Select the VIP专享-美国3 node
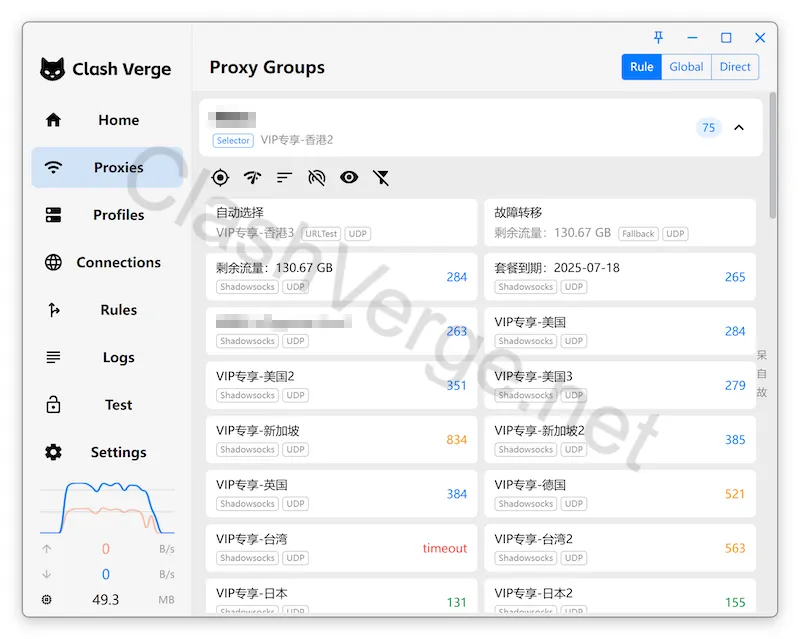Viewport: 800px width, 639px height. coord(620,385)
